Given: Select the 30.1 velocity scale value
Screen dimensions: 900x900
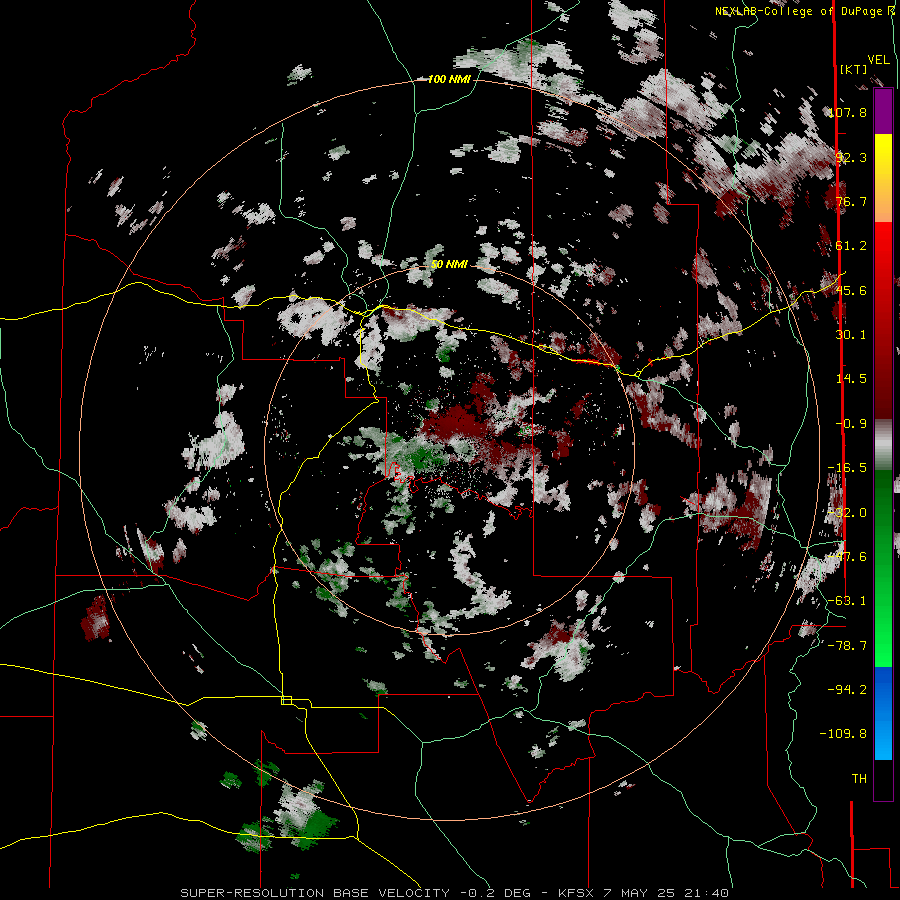Looking at the screenshot, I should point(851,335).
